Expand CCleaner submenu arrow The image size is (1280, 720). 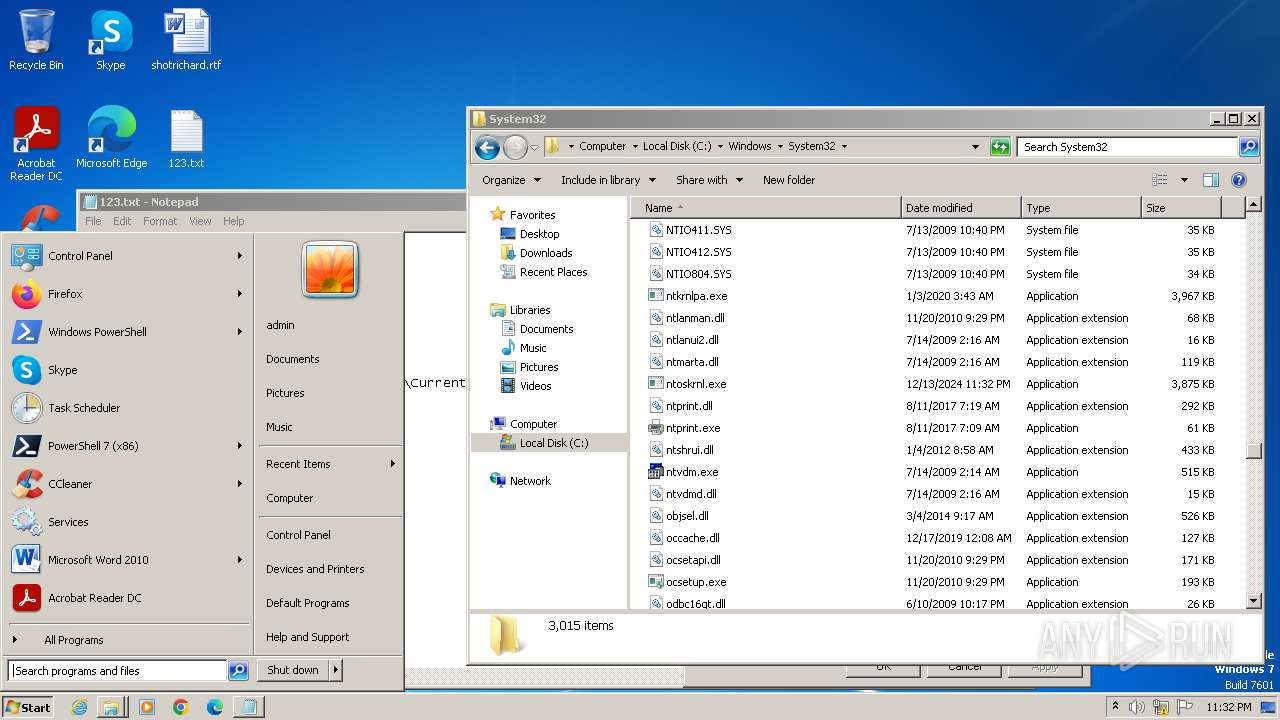coord(240,484)
